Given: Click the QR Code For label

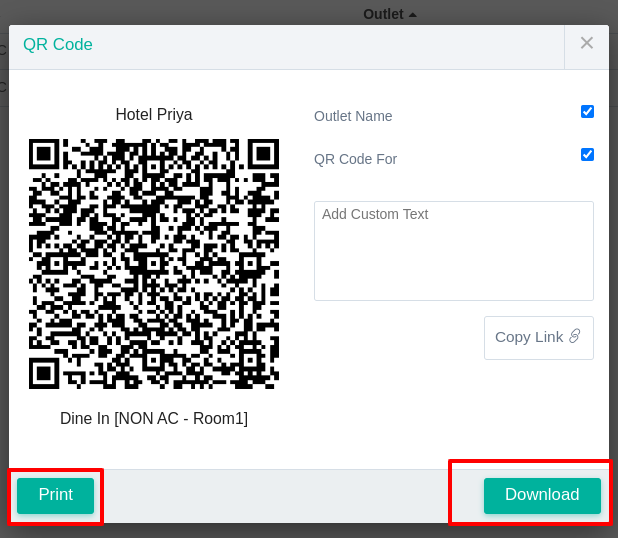Looking at the screenshot, I should click(x=355, y=159).
